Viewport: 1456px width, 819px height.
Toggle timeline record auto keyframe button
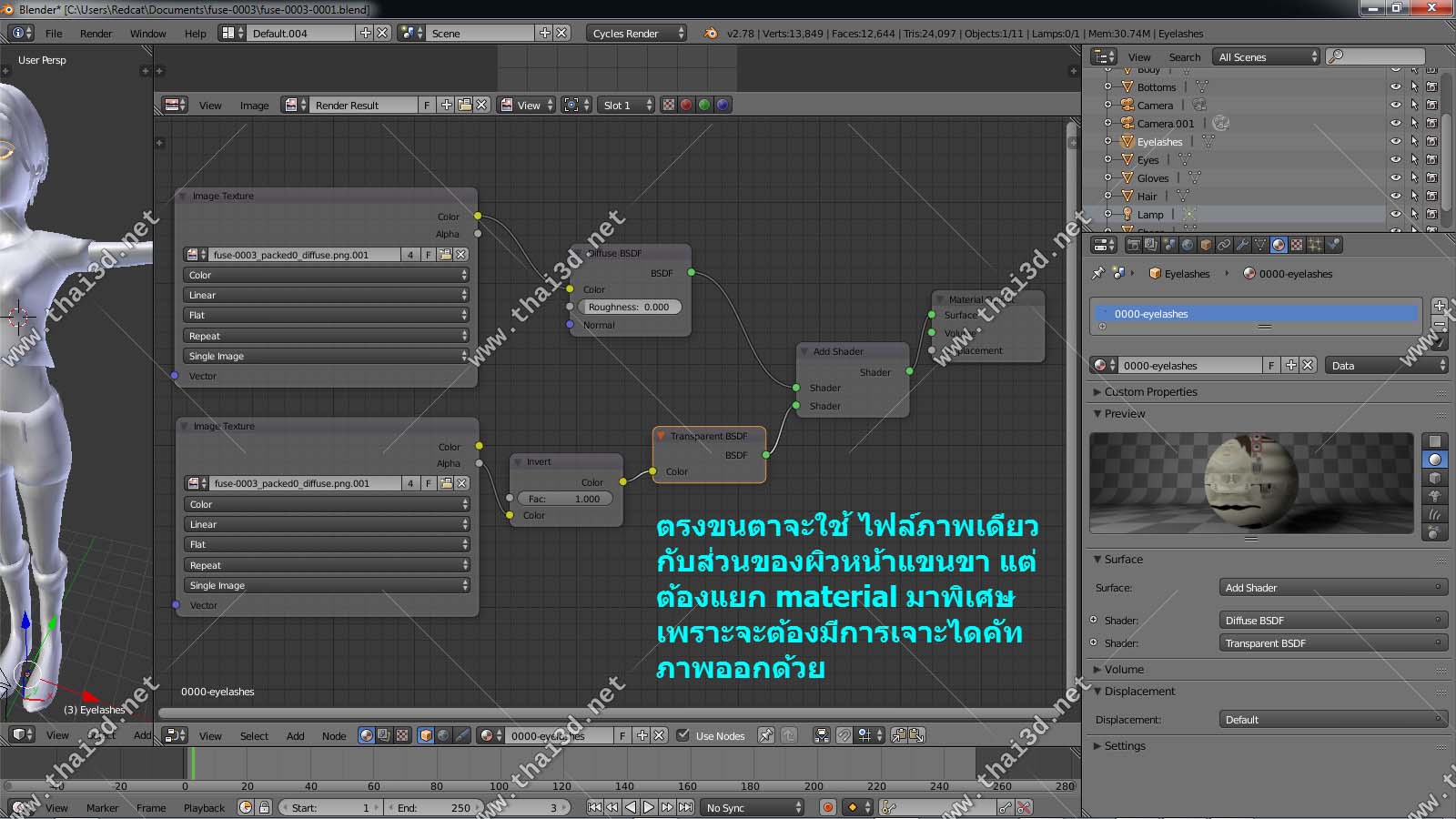(x=827, y=807)
